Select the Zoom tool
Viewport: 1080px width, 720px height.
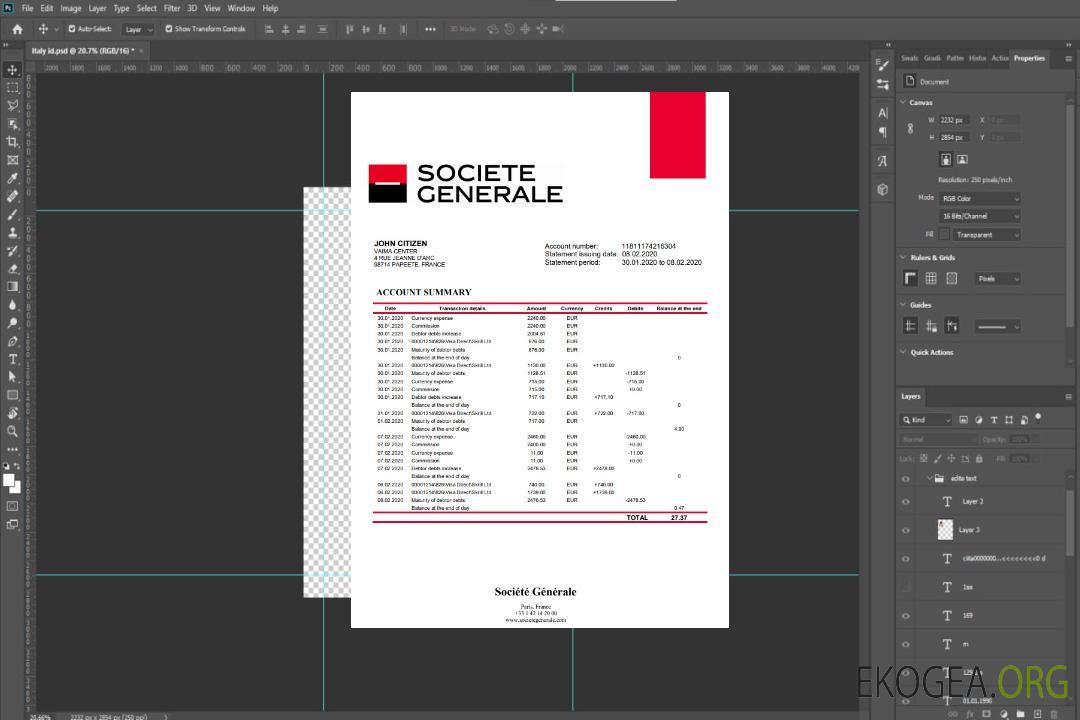[13, 431]
